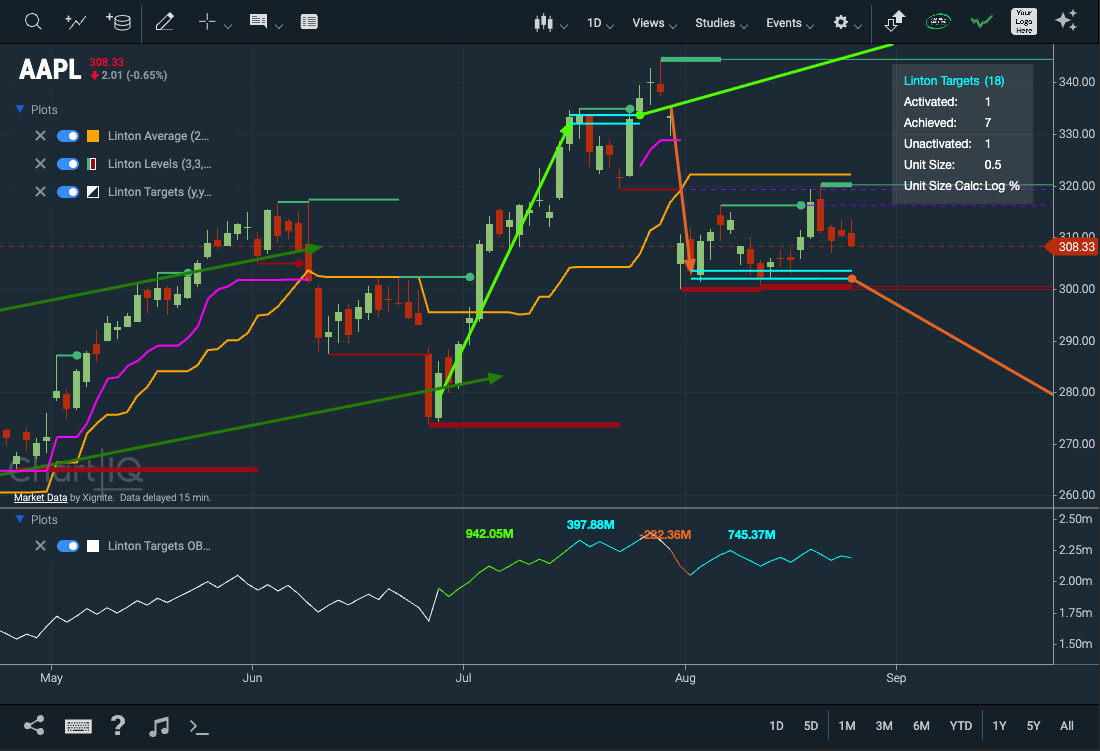Open the crosshair options arrow
The height and width of the screenshot is (751, 1100).
click(227, 26)
